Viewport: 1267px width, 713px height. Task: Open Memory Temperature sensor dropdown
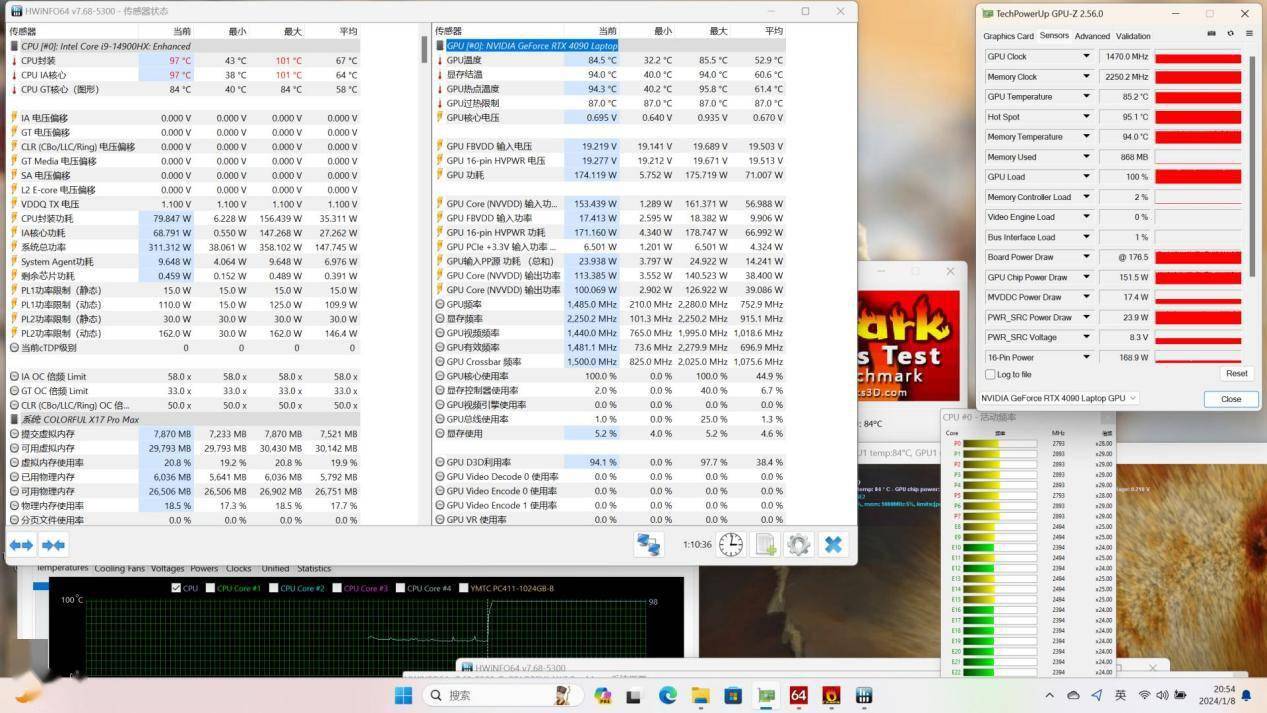(x=1086, y=137)
